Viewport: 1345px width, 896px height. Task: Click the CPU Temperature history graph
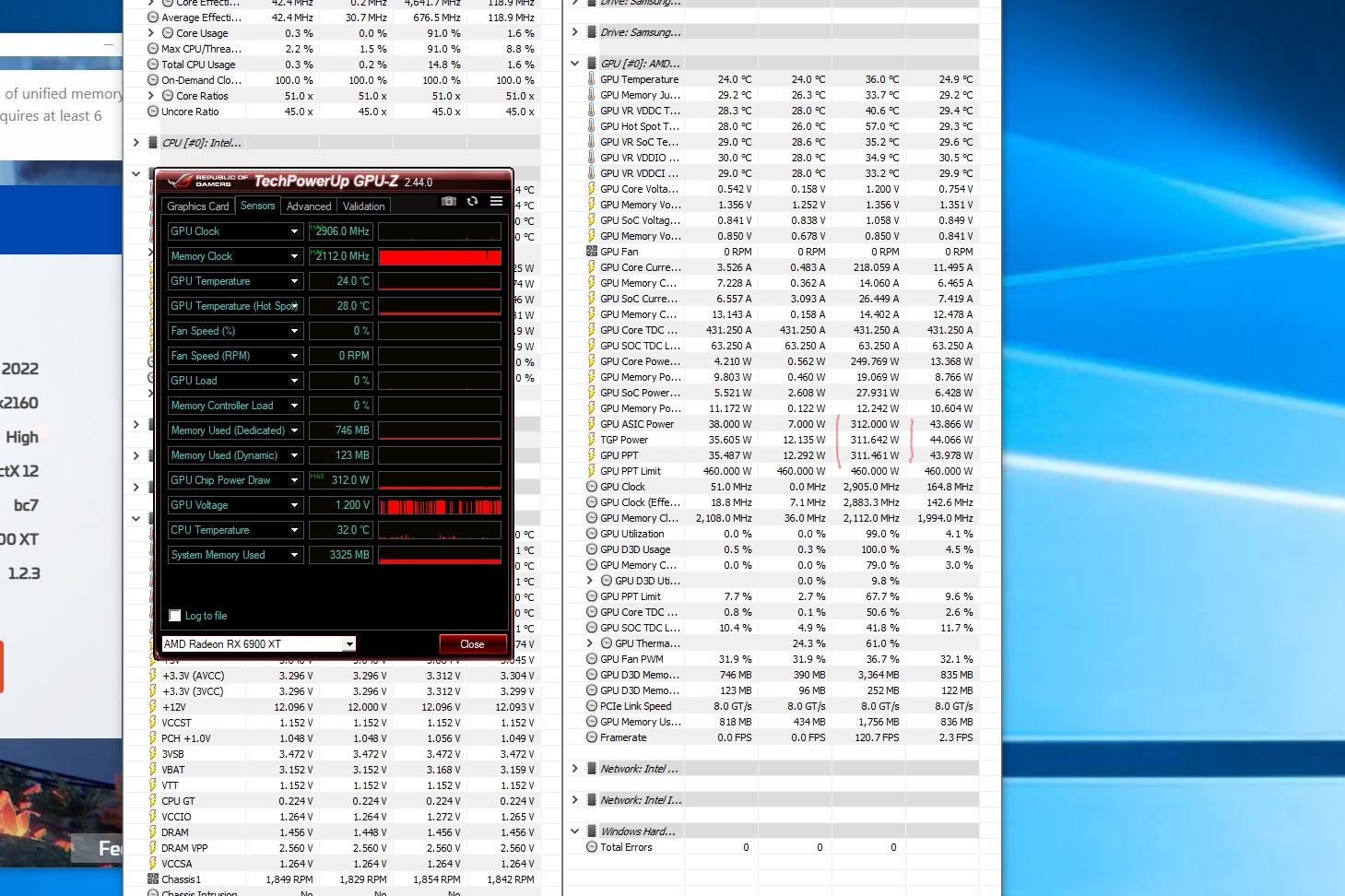440,530
